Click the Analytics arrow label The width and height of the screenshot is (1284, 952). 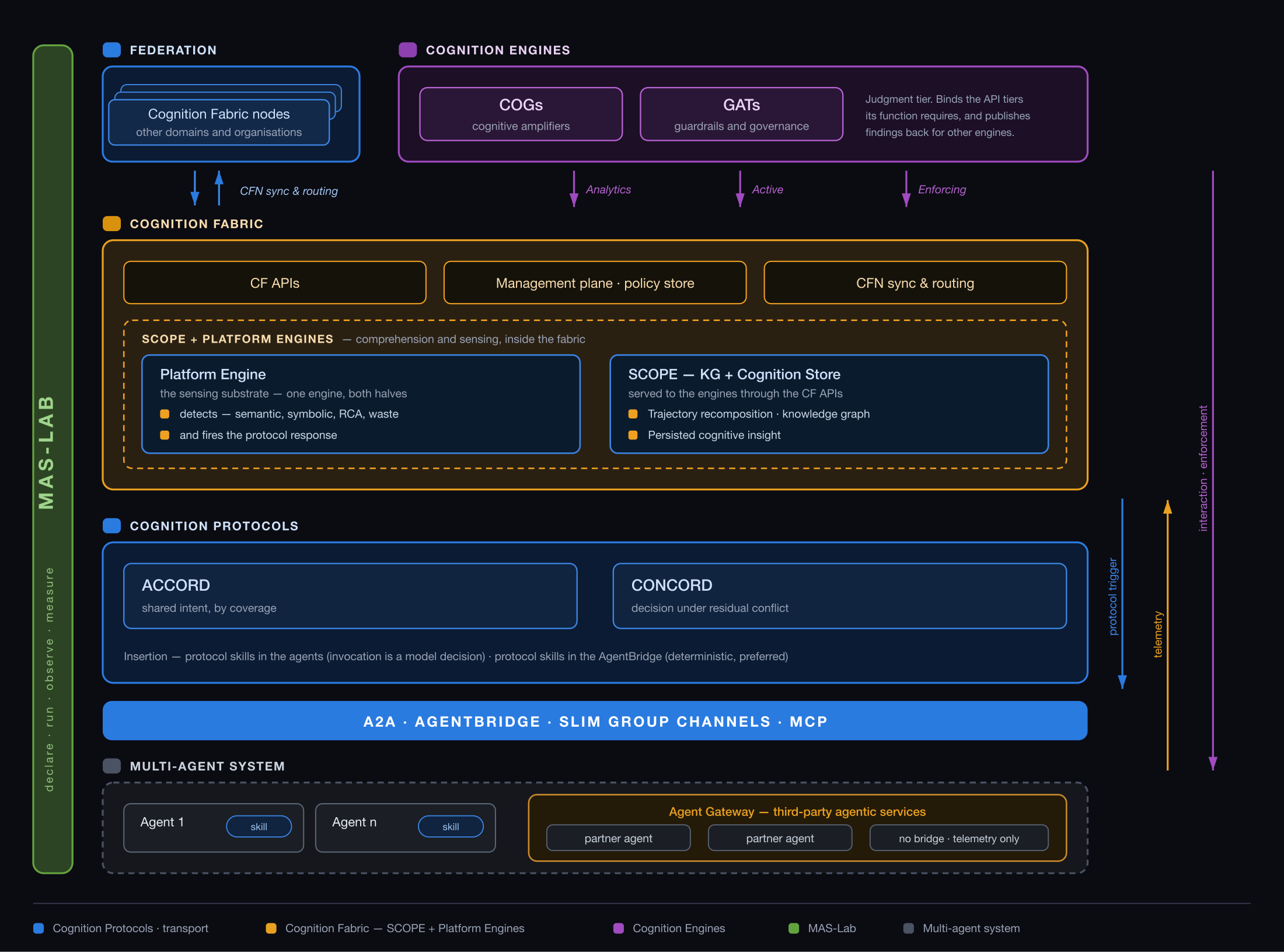tap(608, 189)
